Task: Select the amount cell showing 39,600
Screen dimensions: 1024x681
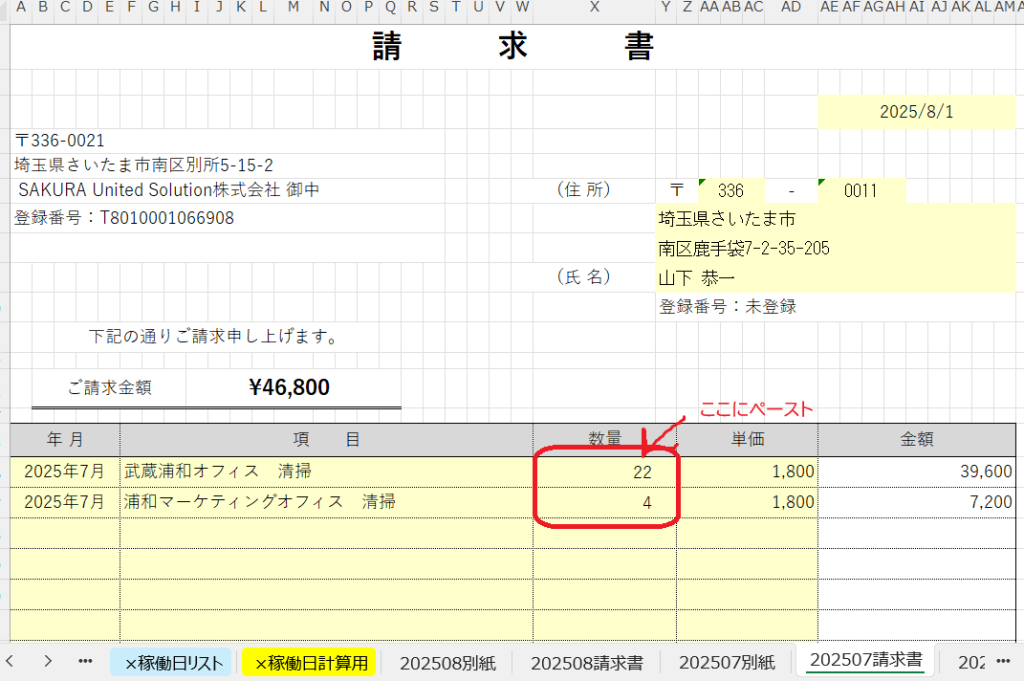Action: pyautogui.click(x=916, y=472)
